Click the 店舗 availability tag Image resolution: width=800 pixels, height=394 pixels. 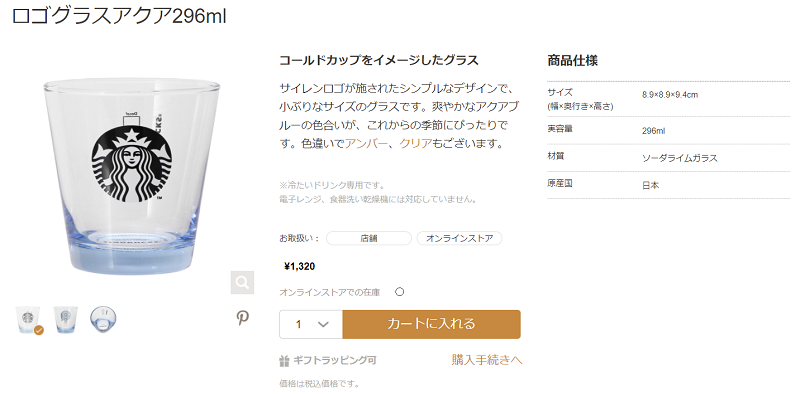(368, 238)
